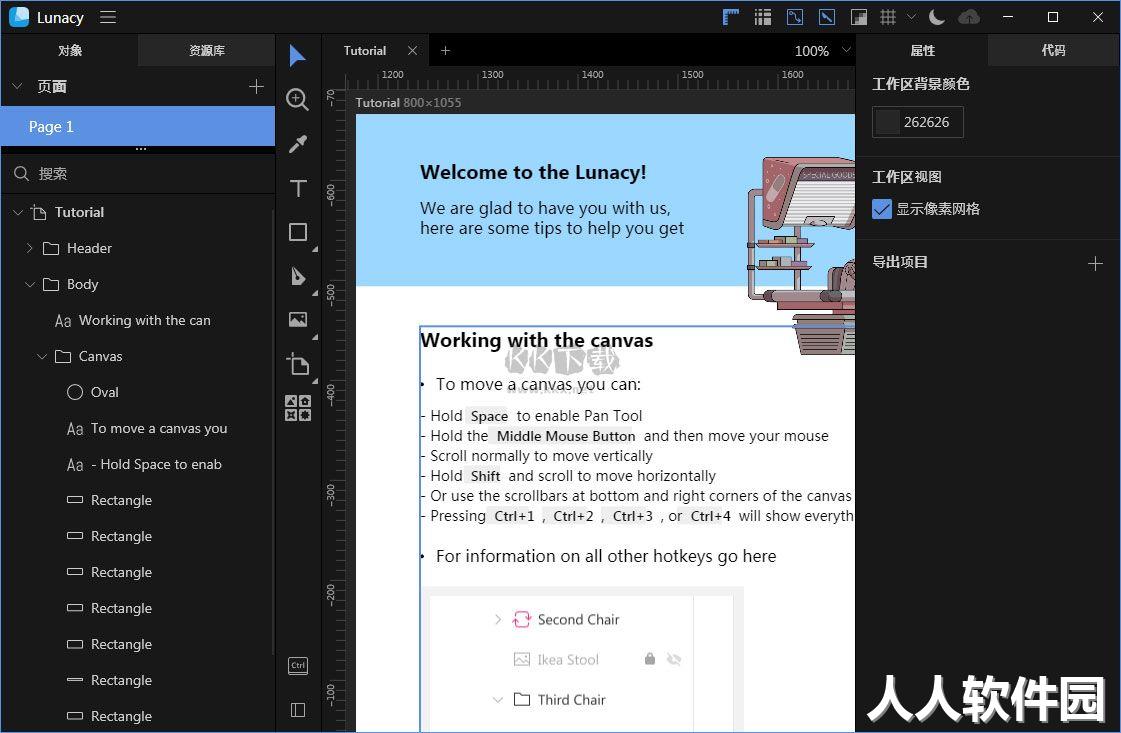Image resolution: width=1121 pixels, height=733 pixels.
Task: Click the workspace background color swatch
Action: pos(887,122)
